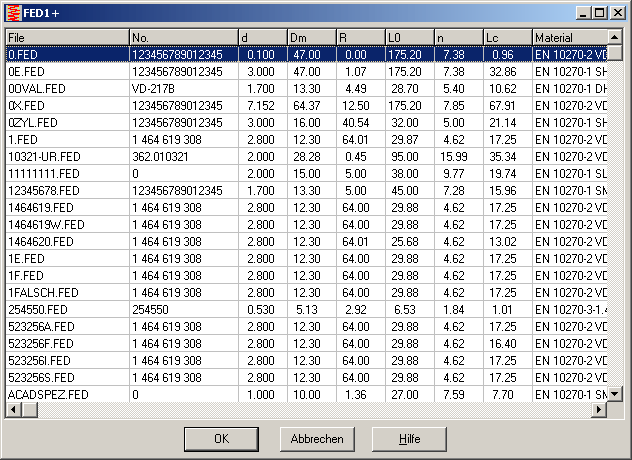Image resolution: width=632 pixels, height=460 pixels.
Task: Click the Material column header
Action: (x=568, y=37)
